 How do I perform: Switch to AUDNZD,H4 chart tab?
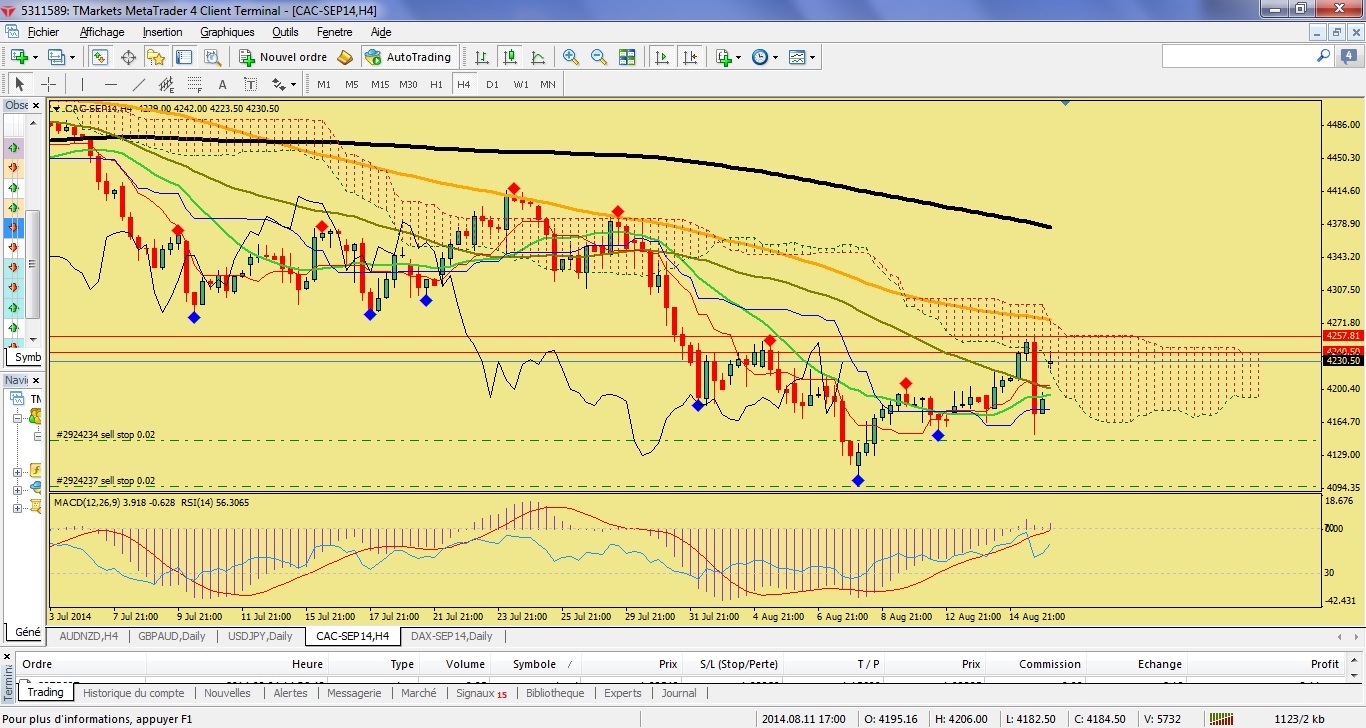88,636
